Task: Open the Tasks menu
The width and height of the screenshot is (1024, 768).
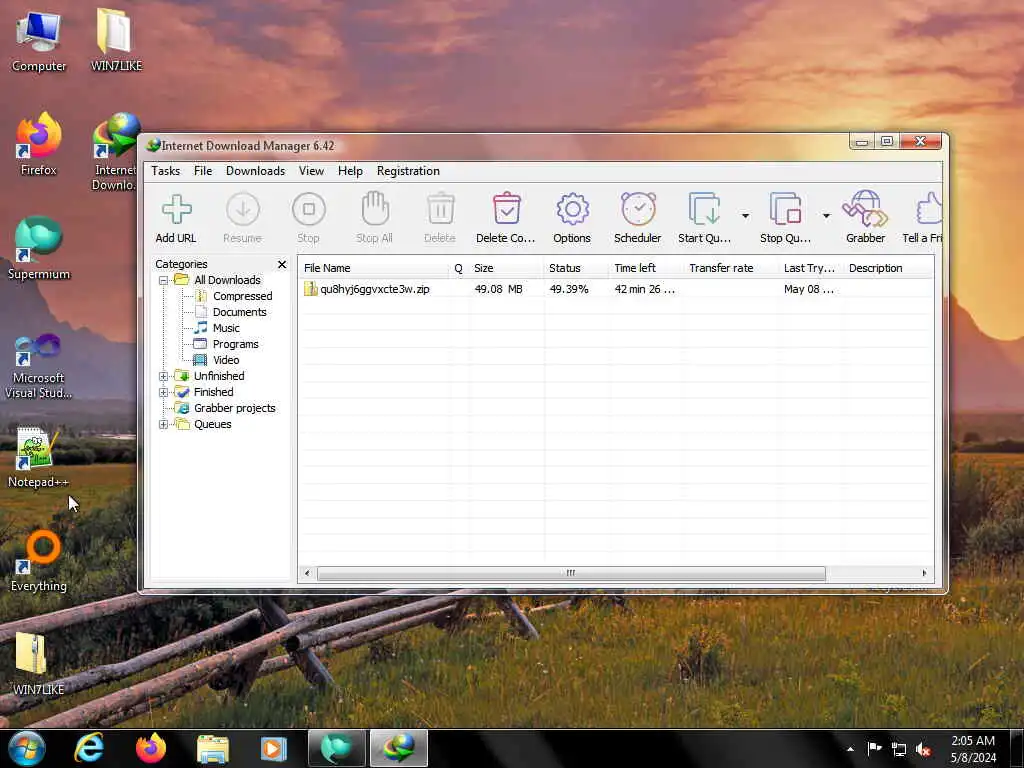Action: click(x=165, y=171)
